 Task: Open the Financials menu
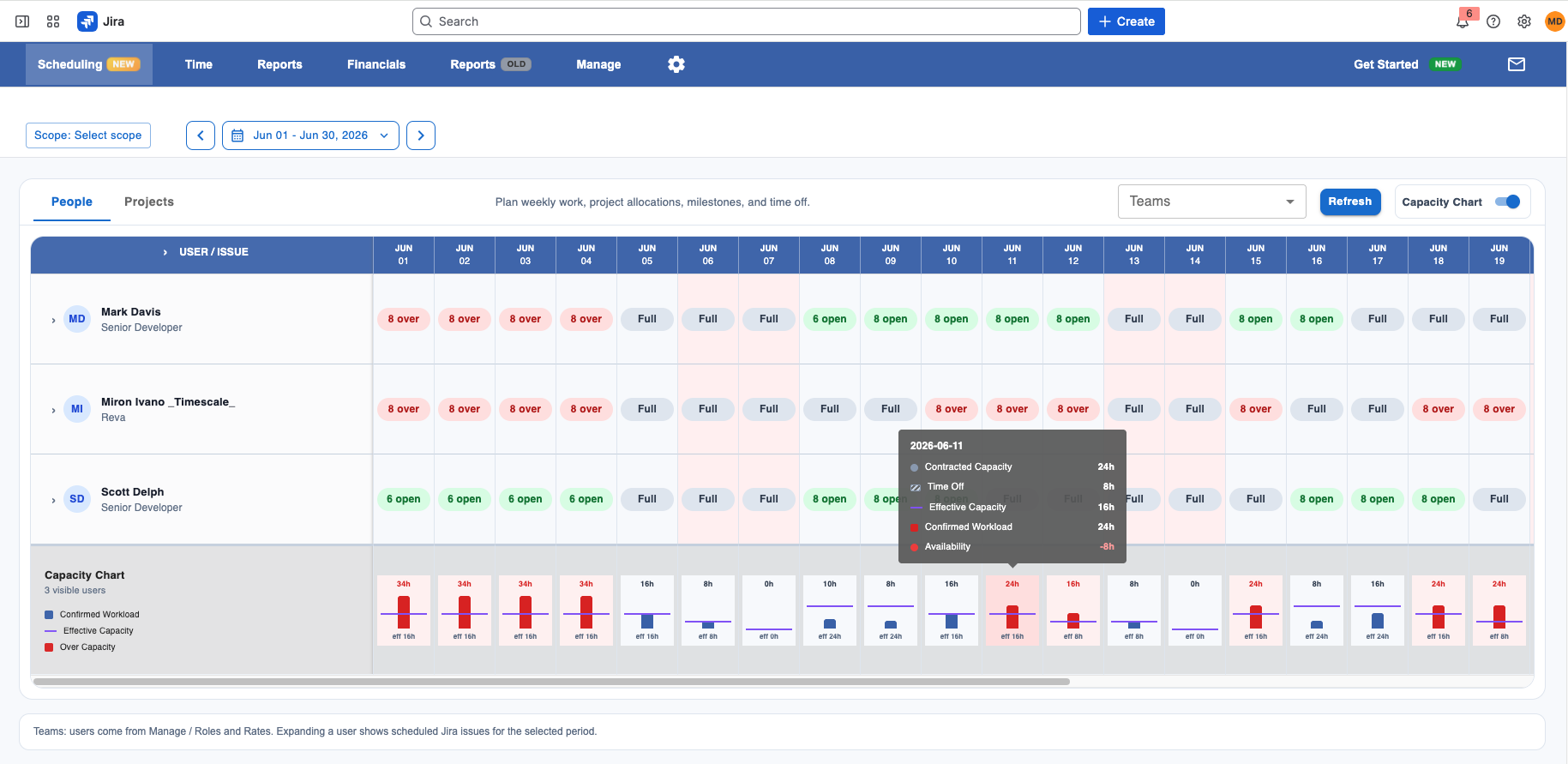(376, 64)
